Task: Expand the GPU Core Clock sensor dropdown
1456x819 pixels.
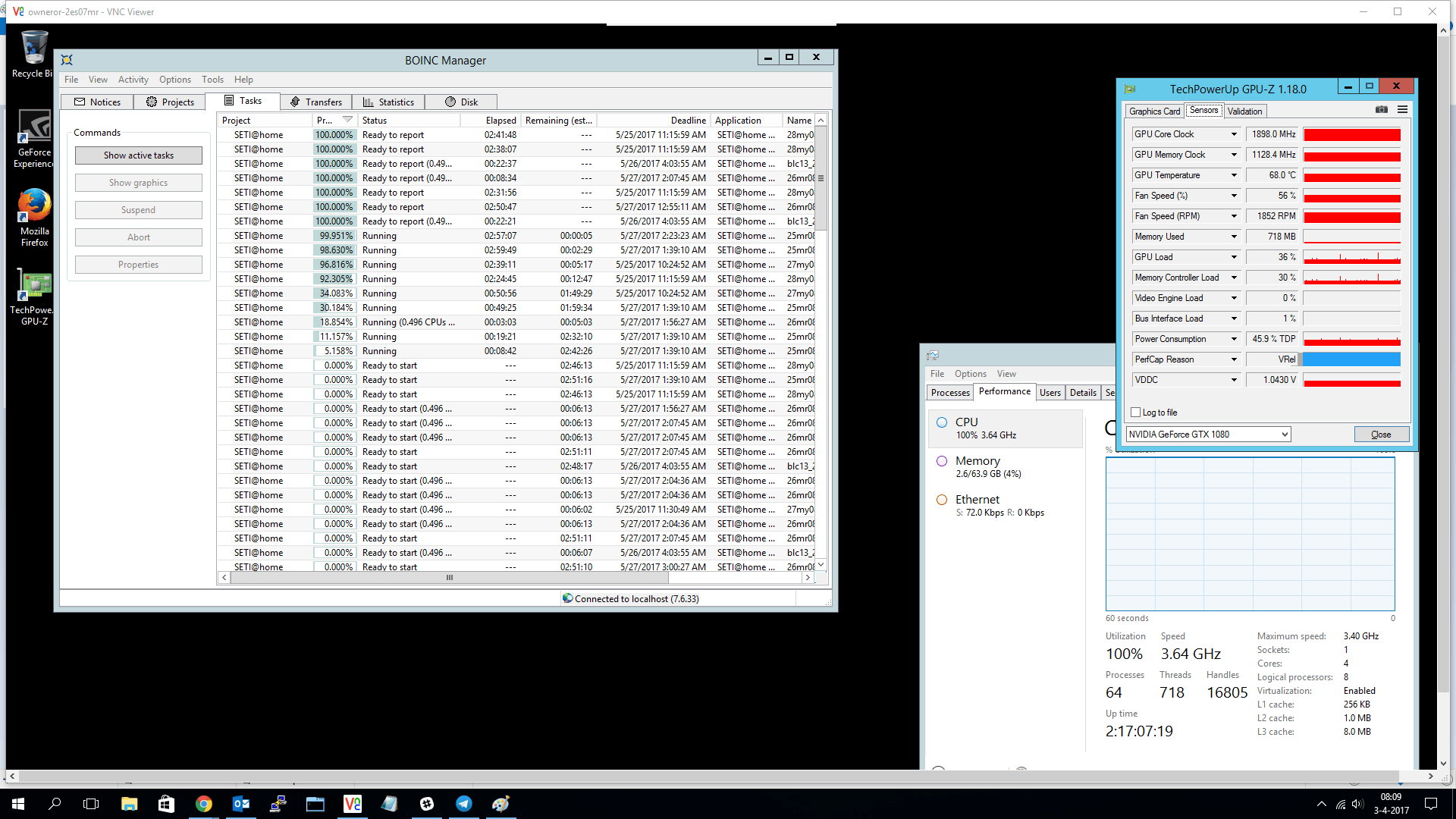Action: 1234,134
